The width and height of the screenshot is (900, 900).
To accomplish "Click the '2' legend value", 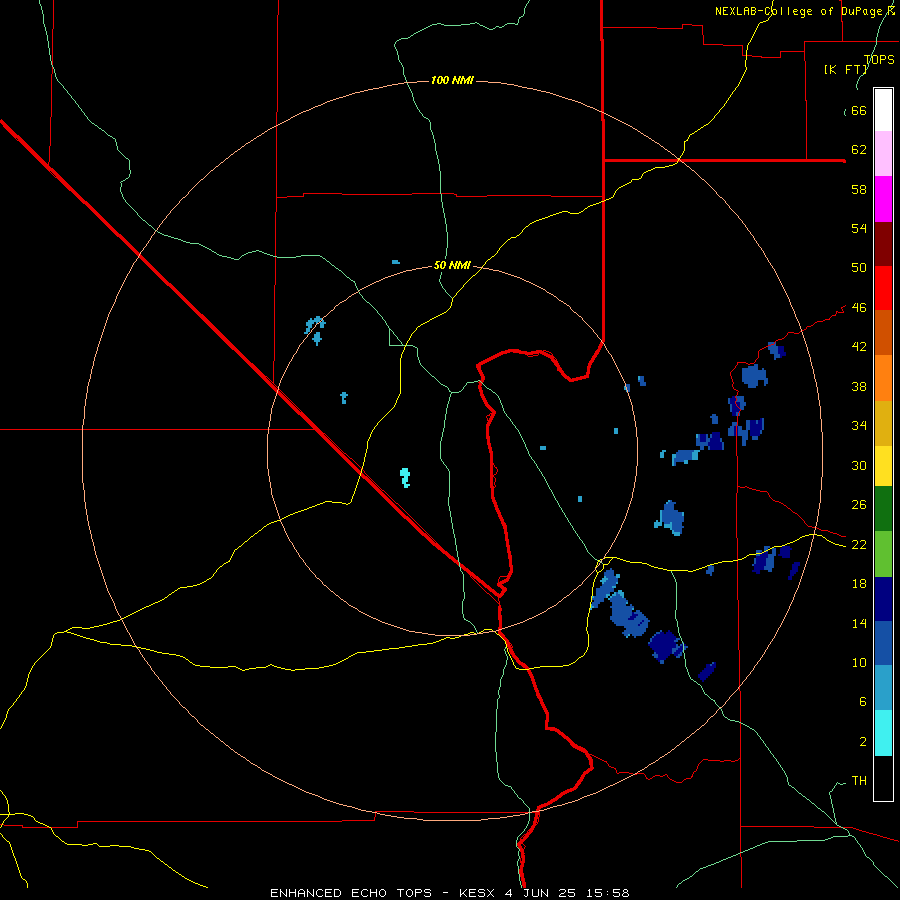I will pos(863,742).
